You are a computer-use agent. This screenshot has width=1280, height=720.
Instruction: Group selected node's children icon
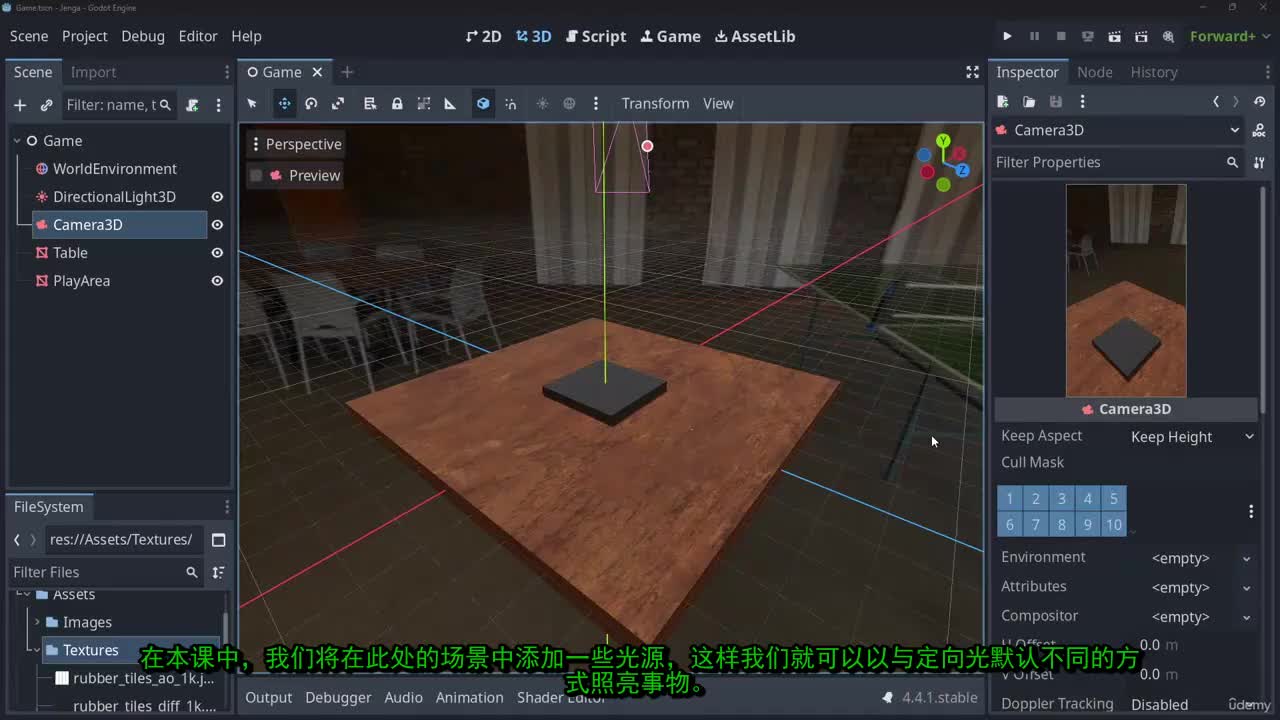click(x=424, y=104)
